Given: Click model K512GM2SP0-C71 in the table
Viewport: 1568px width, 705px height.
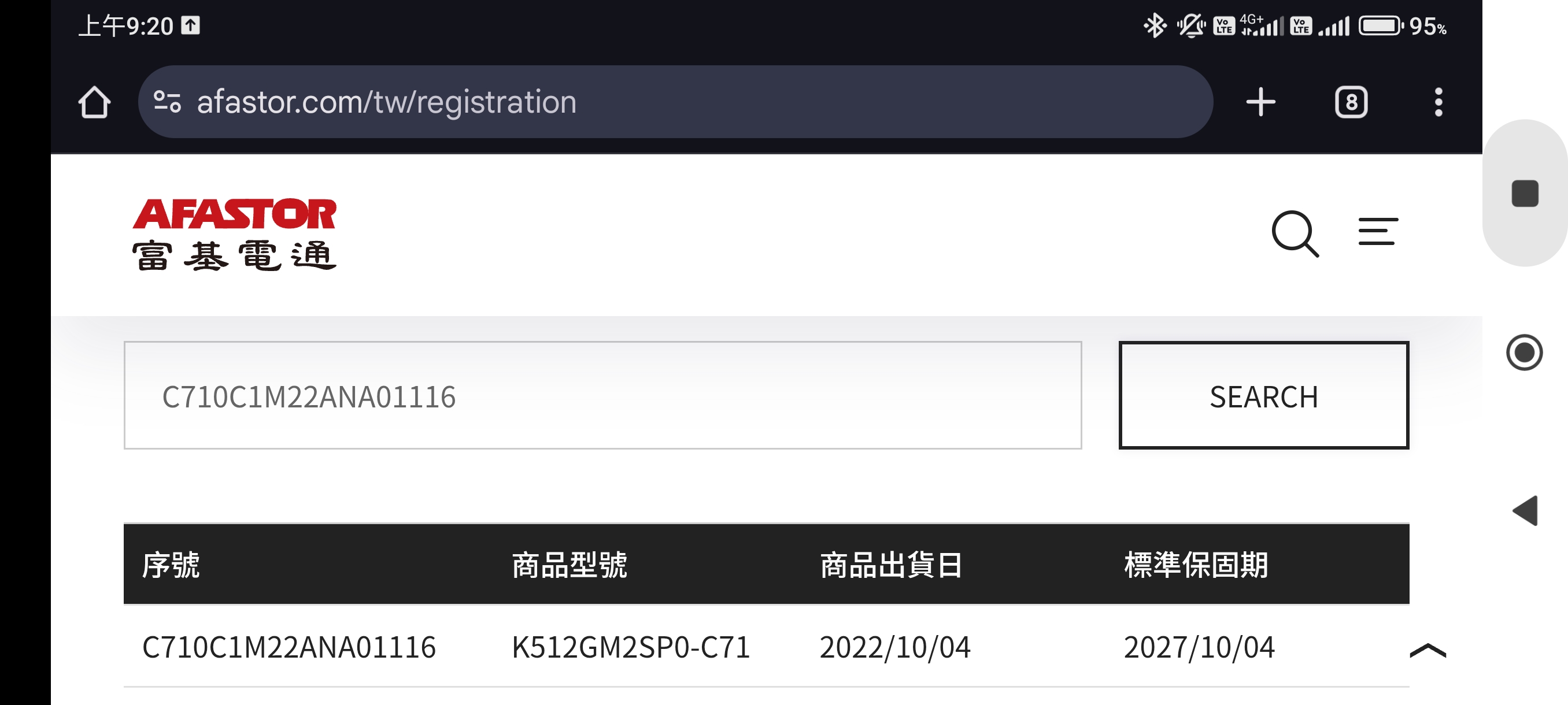Looking at the screenshot, I should click(631, 647).
